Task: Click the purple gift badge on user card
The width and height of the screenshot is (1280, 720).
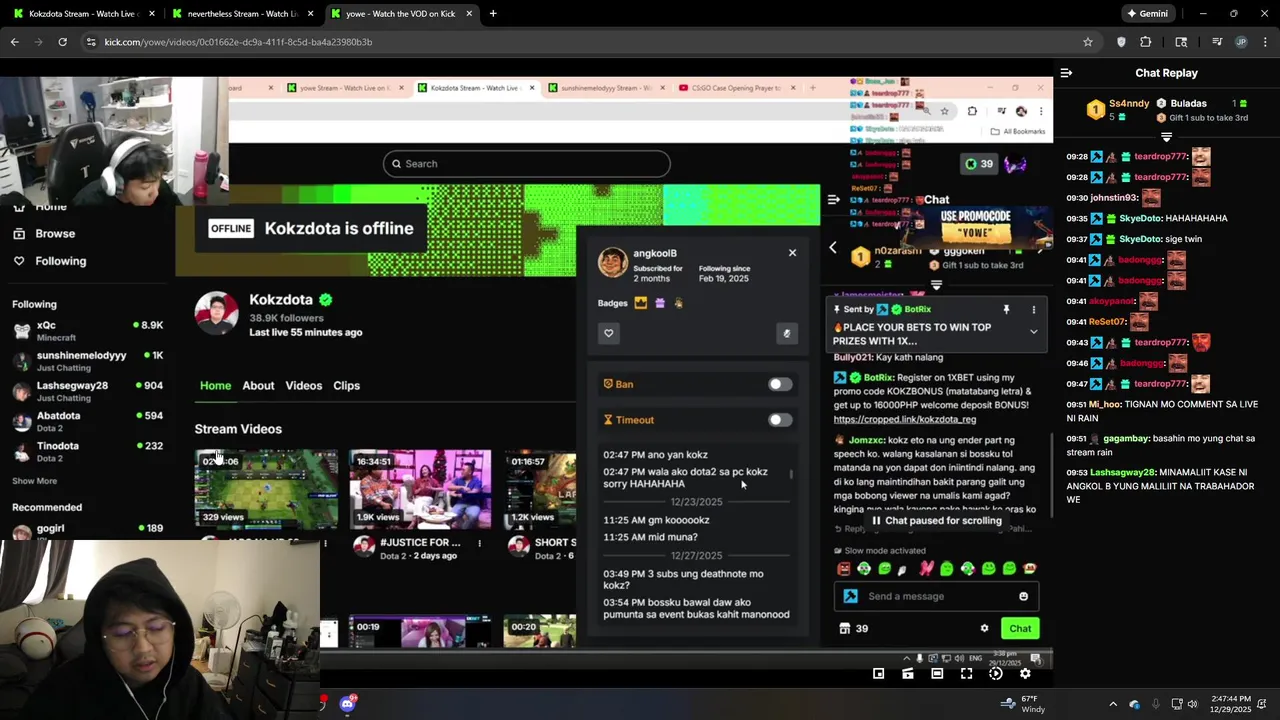Action: pos(660,303)
